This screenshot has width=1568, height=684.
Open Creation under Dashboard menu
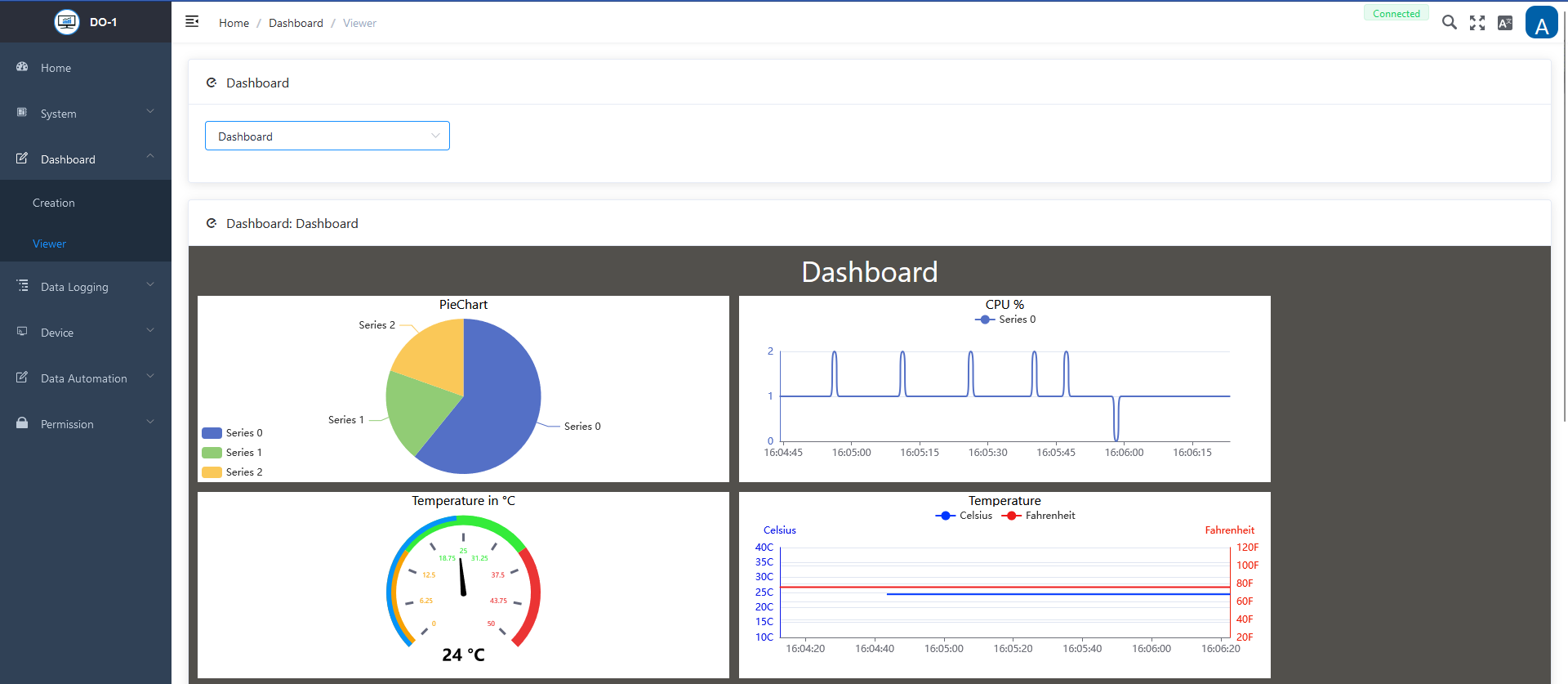[x=54, y=203]
